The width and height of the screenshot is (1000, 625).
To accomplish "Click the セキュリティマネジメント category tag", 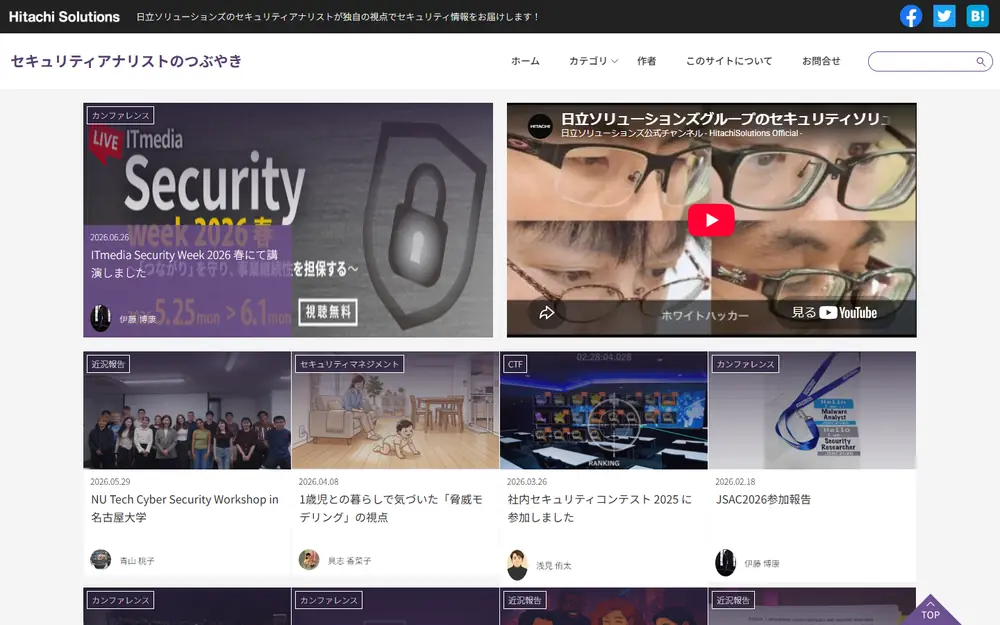I will coord(349,364).
